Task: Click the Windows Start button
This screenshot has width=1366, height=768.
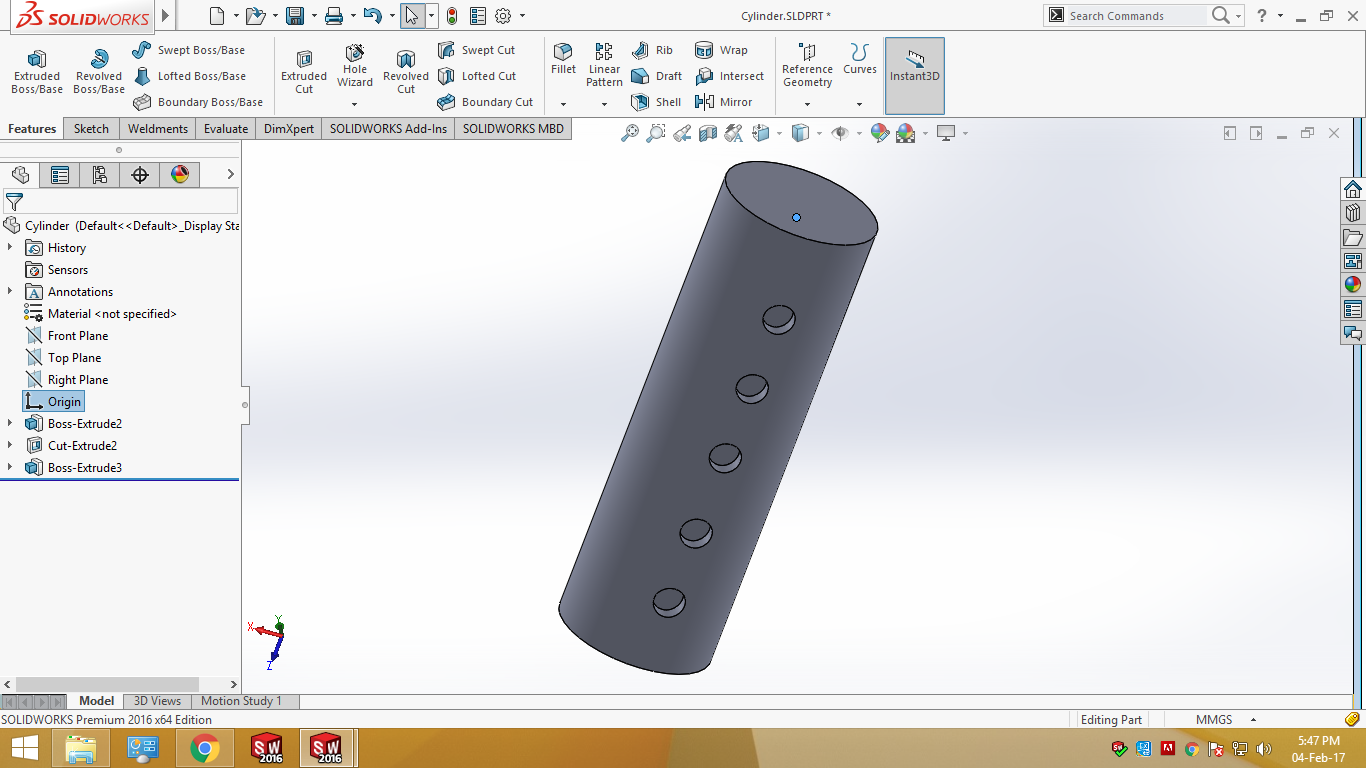Action: tap(24, 748)
